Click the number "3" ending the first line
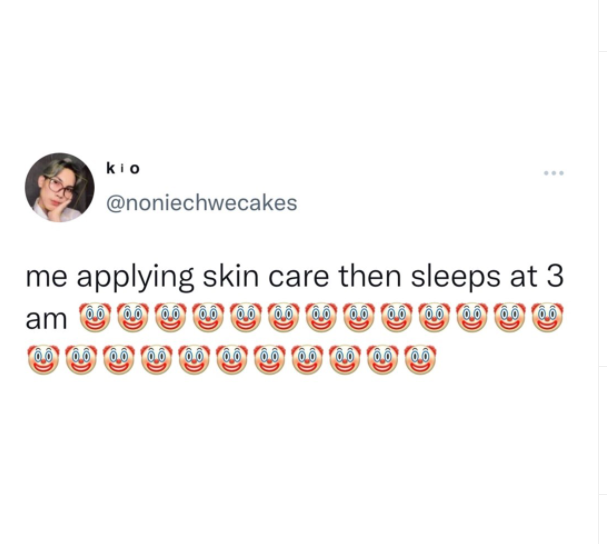Image resolution: width=607 pixels, height=544 pixels. [x=555, y=276]
